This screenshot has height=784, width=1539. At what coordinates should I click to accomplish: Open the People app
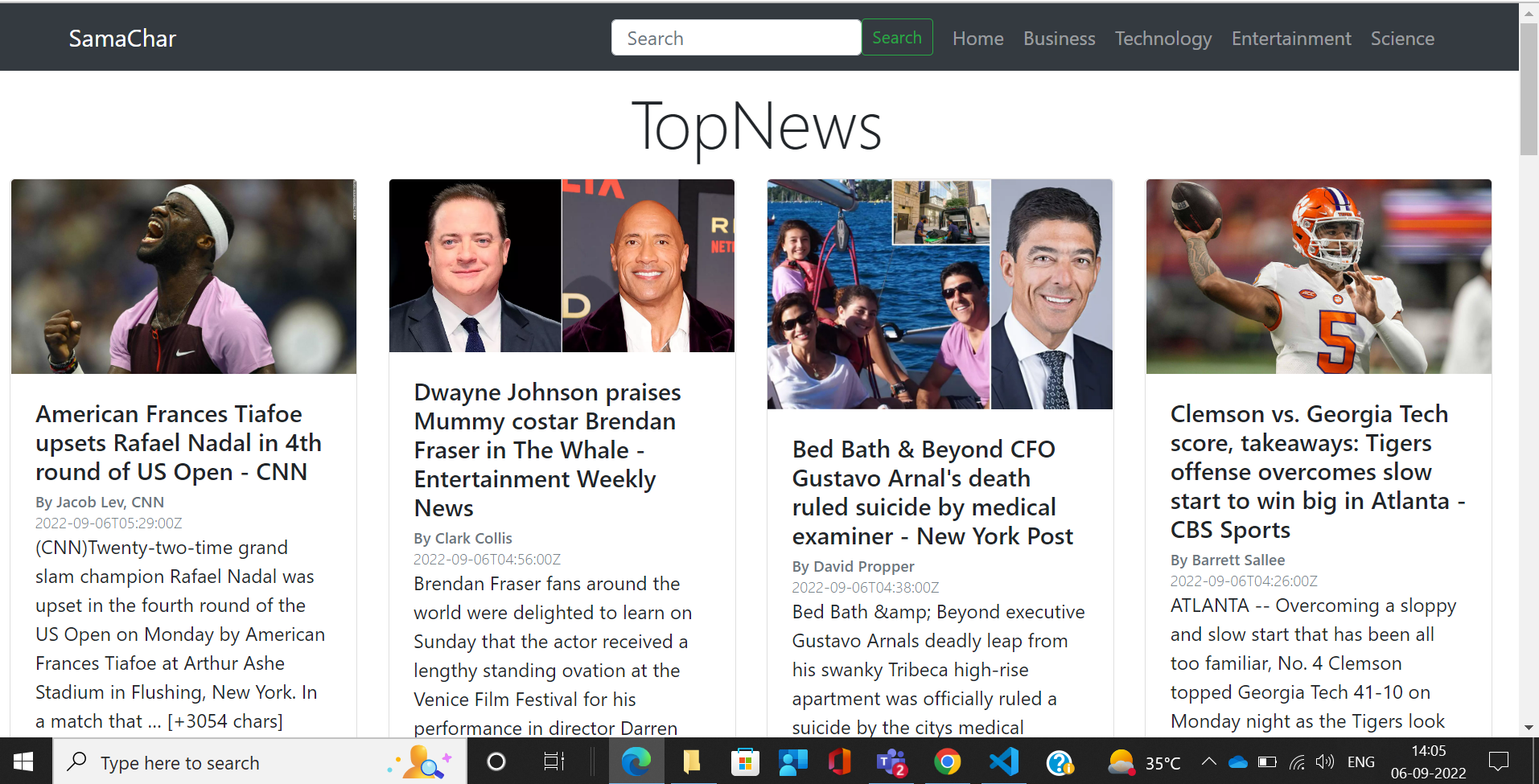click(793, 761)
